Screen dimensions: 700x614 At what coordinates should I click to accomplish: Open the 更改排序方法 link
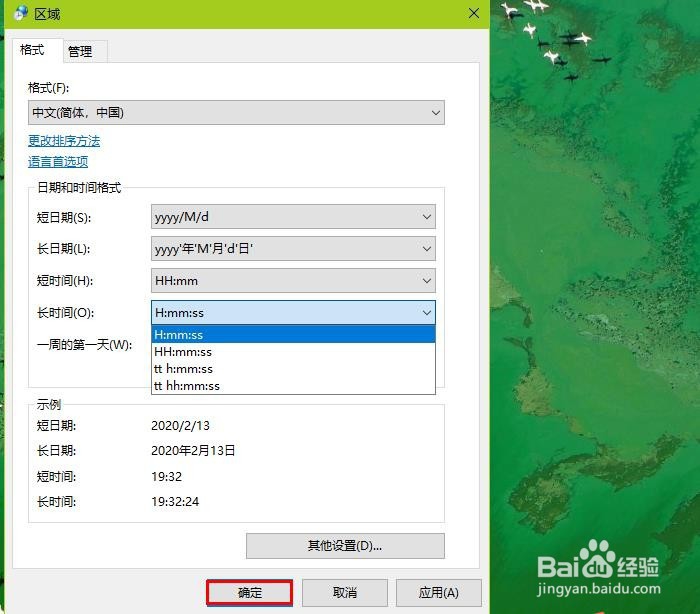tap(64, 141)
